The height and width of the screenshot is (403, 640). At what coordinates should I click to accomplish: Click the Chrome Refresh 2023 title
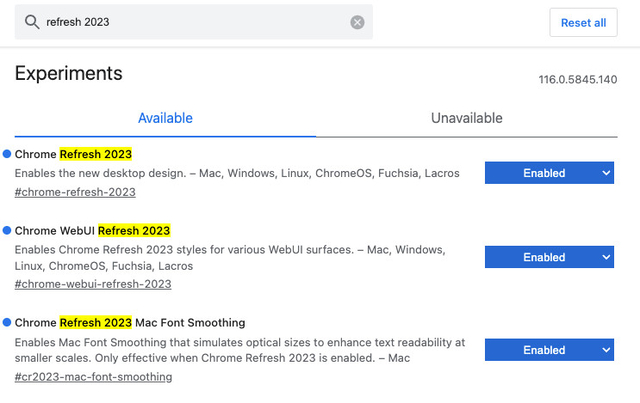point(73,154)
